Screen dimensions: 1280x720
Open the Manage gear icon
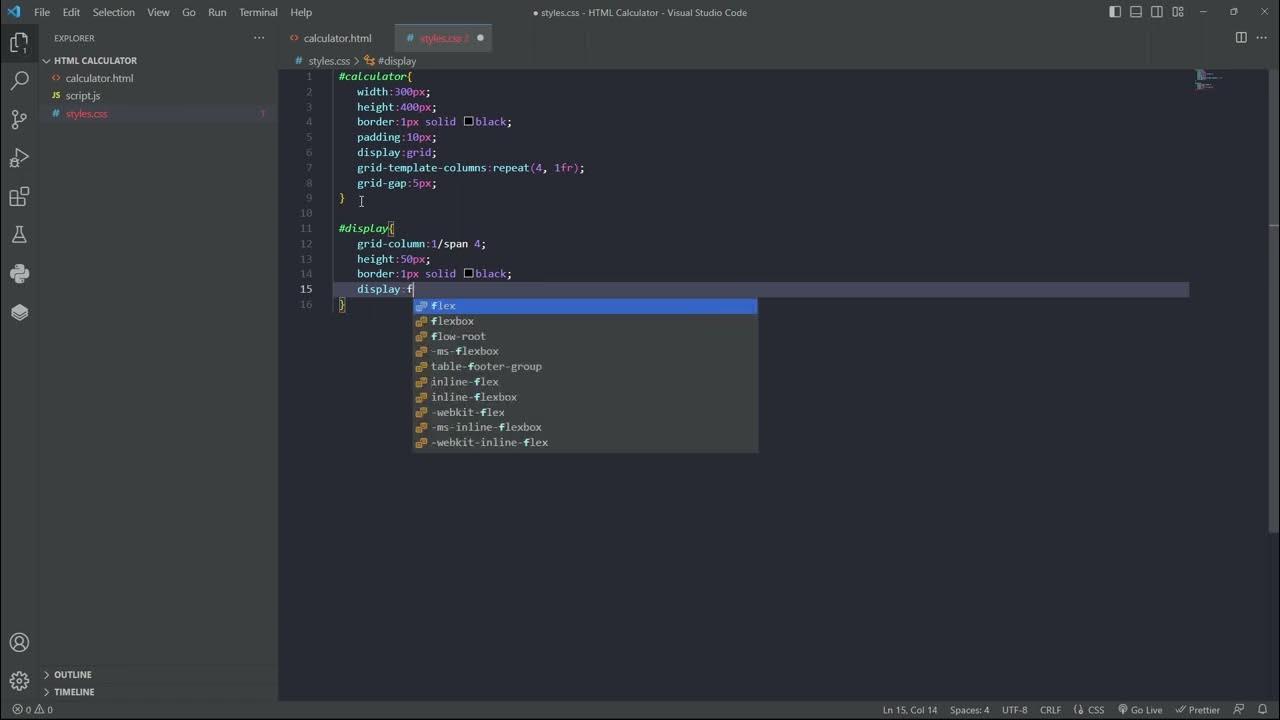[x=19, y=681]
